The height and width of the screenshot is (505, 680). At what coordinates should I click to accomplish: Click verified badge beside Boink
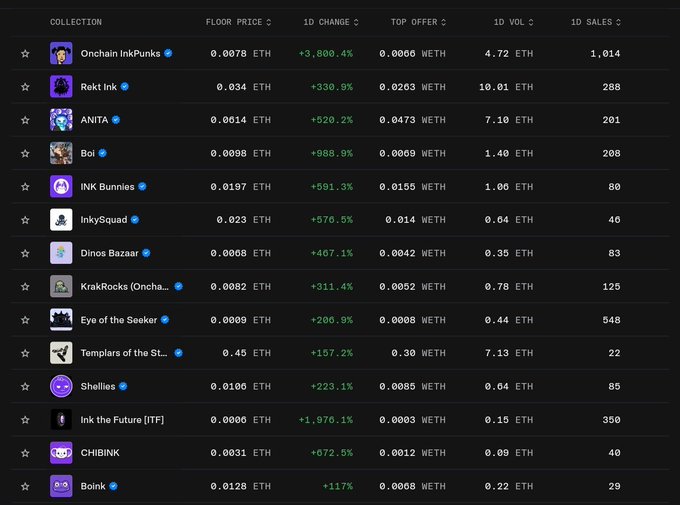tap(113, 486)
